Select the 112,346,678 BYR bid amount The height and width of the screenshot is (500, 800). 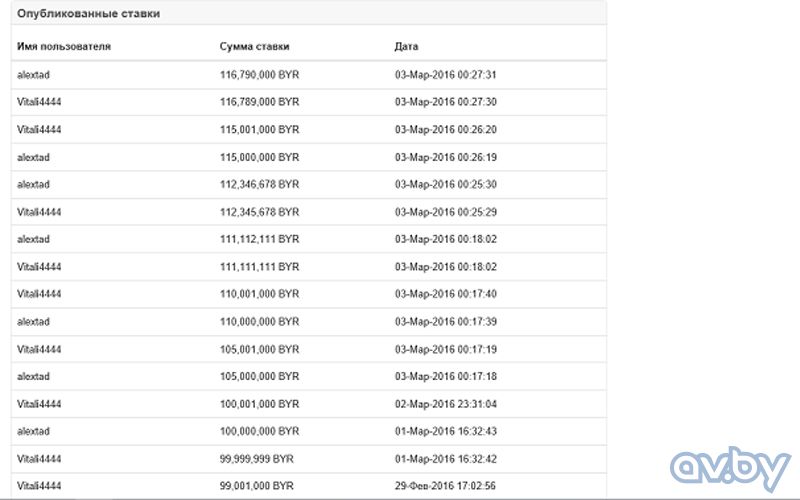259,184
